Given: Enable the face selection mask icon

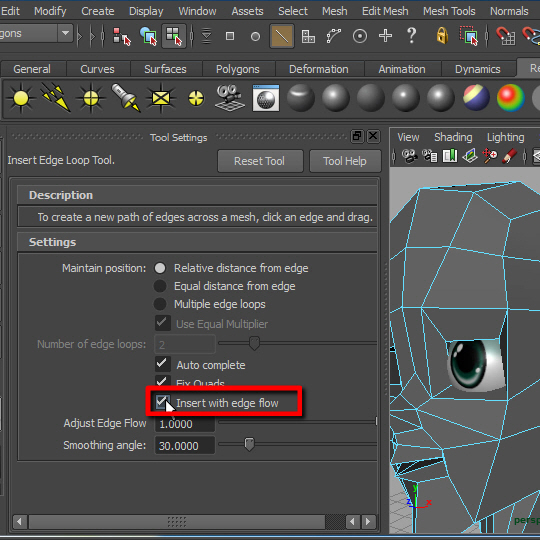Looking at the screenshot, I should [x=308, y=36].
